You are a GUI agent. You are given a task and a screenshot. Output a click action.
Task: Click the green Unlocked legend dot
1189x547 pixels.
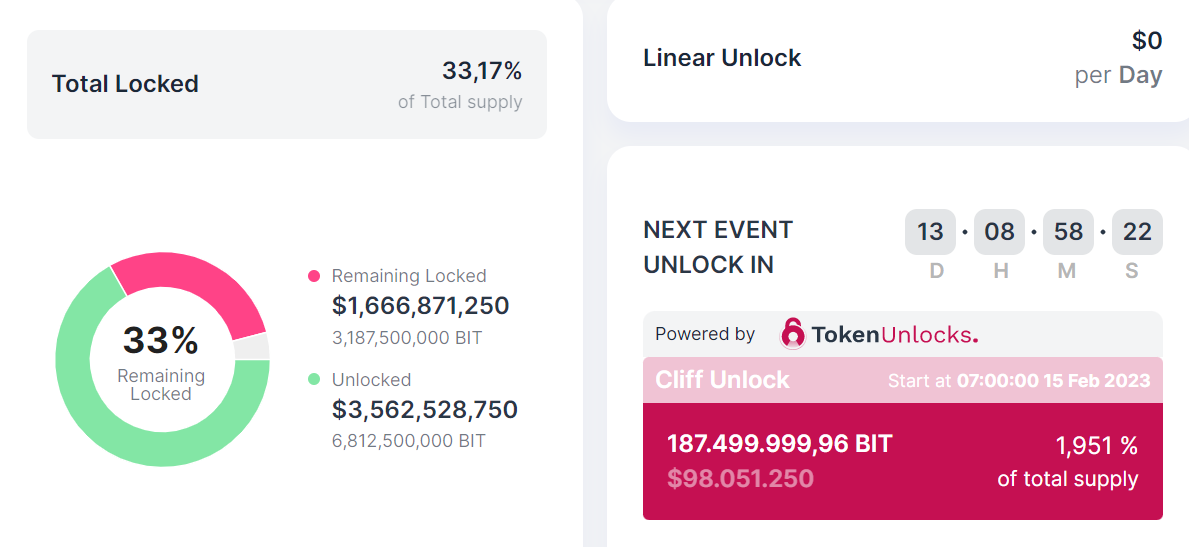click(314, 380)
